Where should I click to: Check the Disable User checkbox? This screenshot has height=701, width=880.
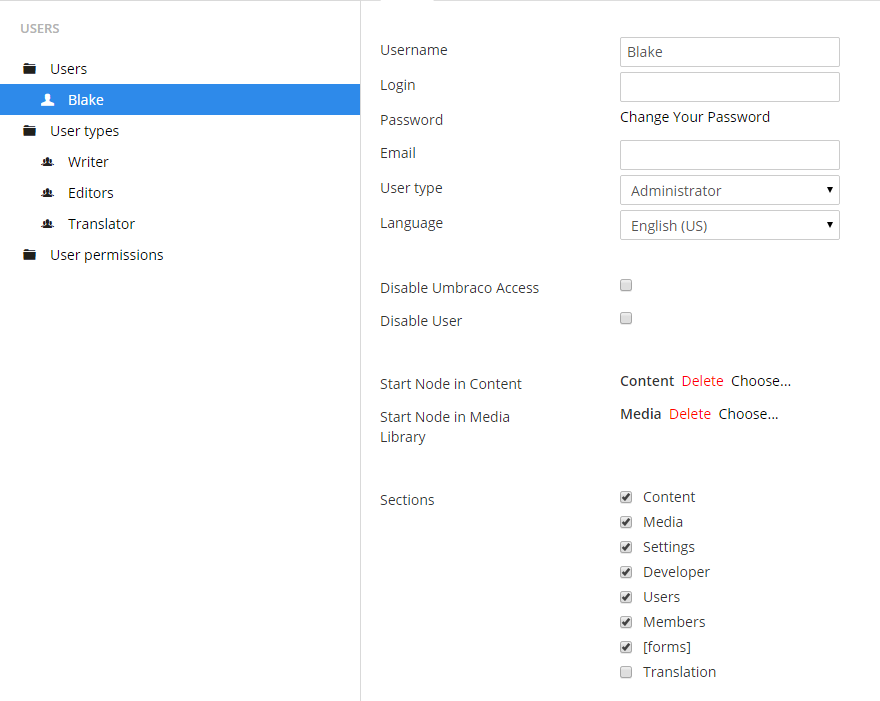click(626, 318)
